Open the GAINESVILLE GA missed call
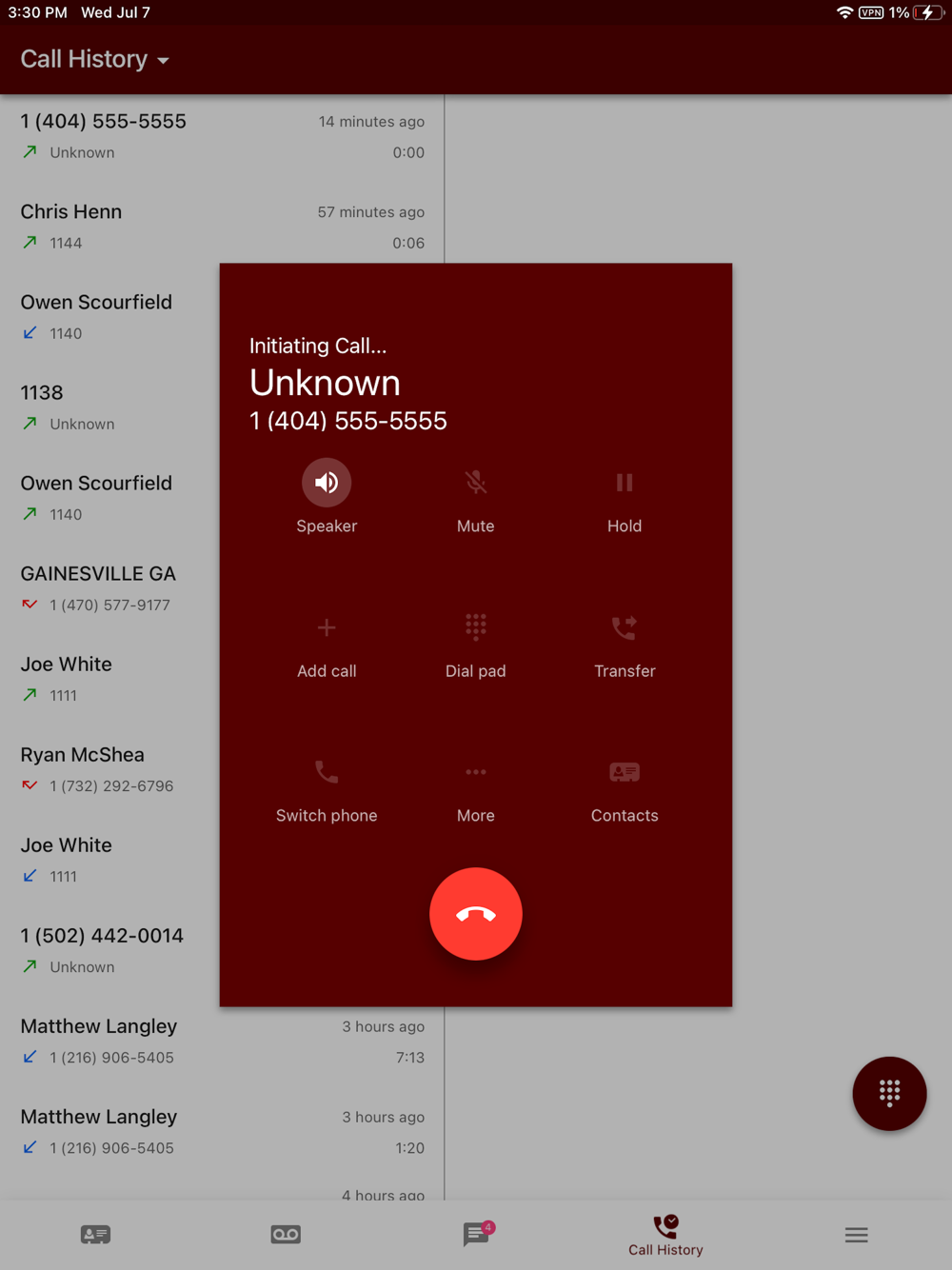Viewport: 952px width, 1270px height. (109, 588)
